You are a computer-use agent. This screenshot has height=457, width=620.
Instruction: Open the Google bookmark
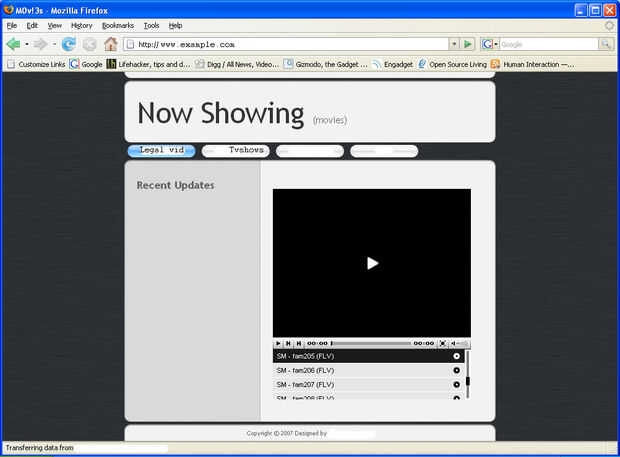pos(86,64)
